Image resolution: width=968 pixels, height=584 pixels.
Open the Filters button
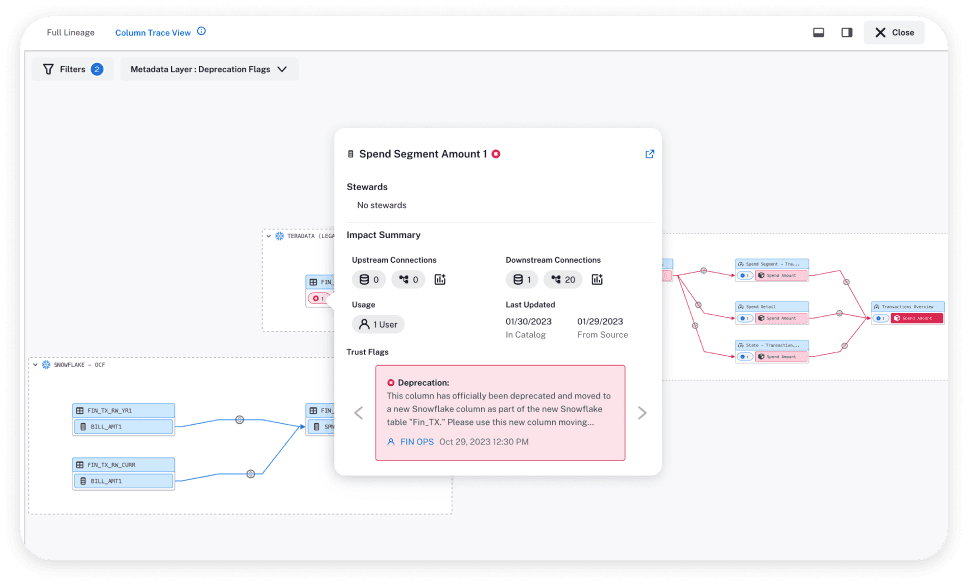72,69
